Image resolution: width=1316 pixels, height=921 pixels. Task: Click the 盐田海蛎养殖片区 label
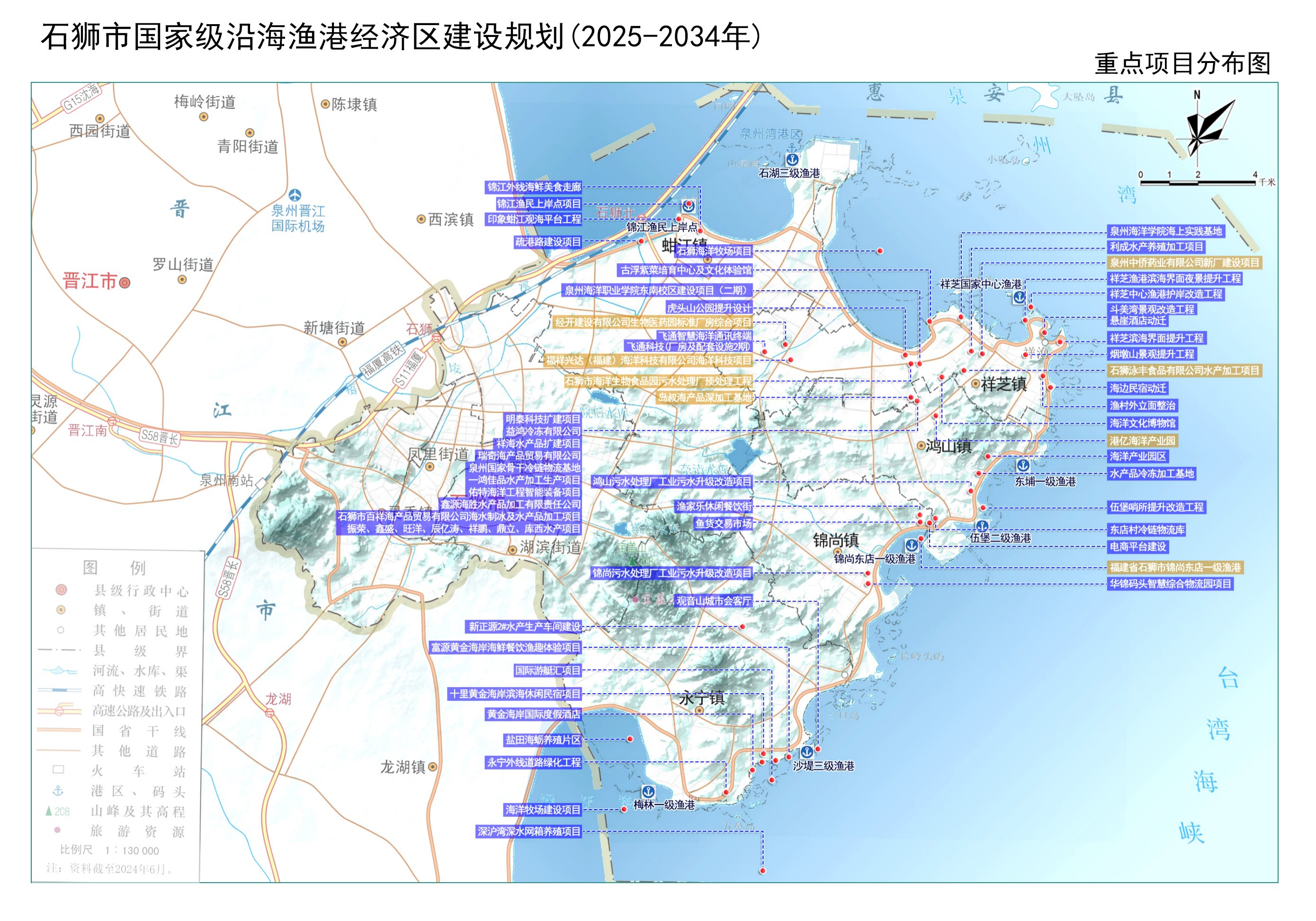point(543,740)
